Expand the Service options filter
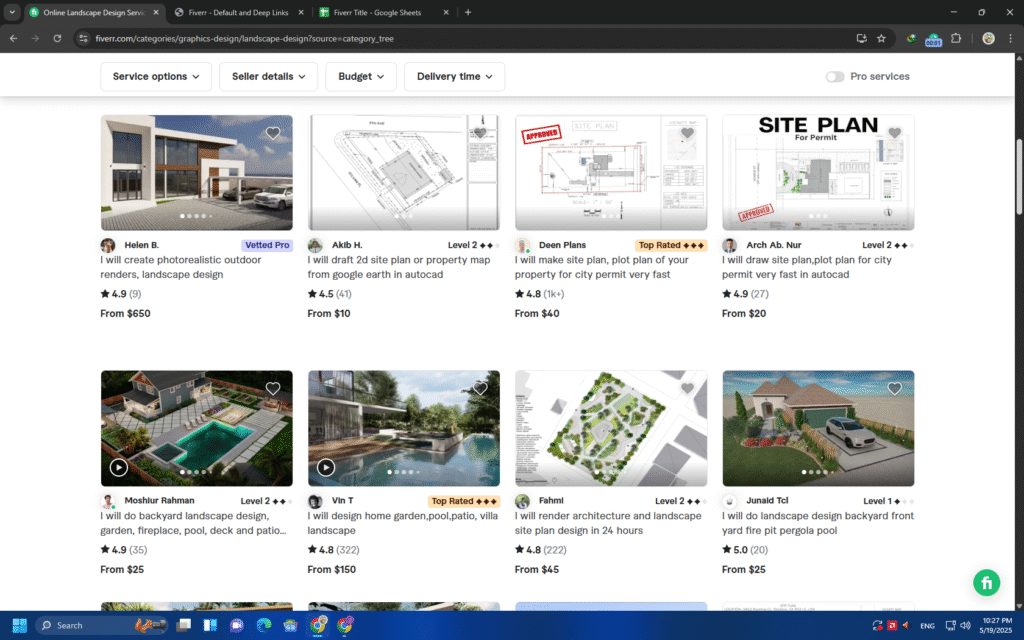 tap(156, 76)
